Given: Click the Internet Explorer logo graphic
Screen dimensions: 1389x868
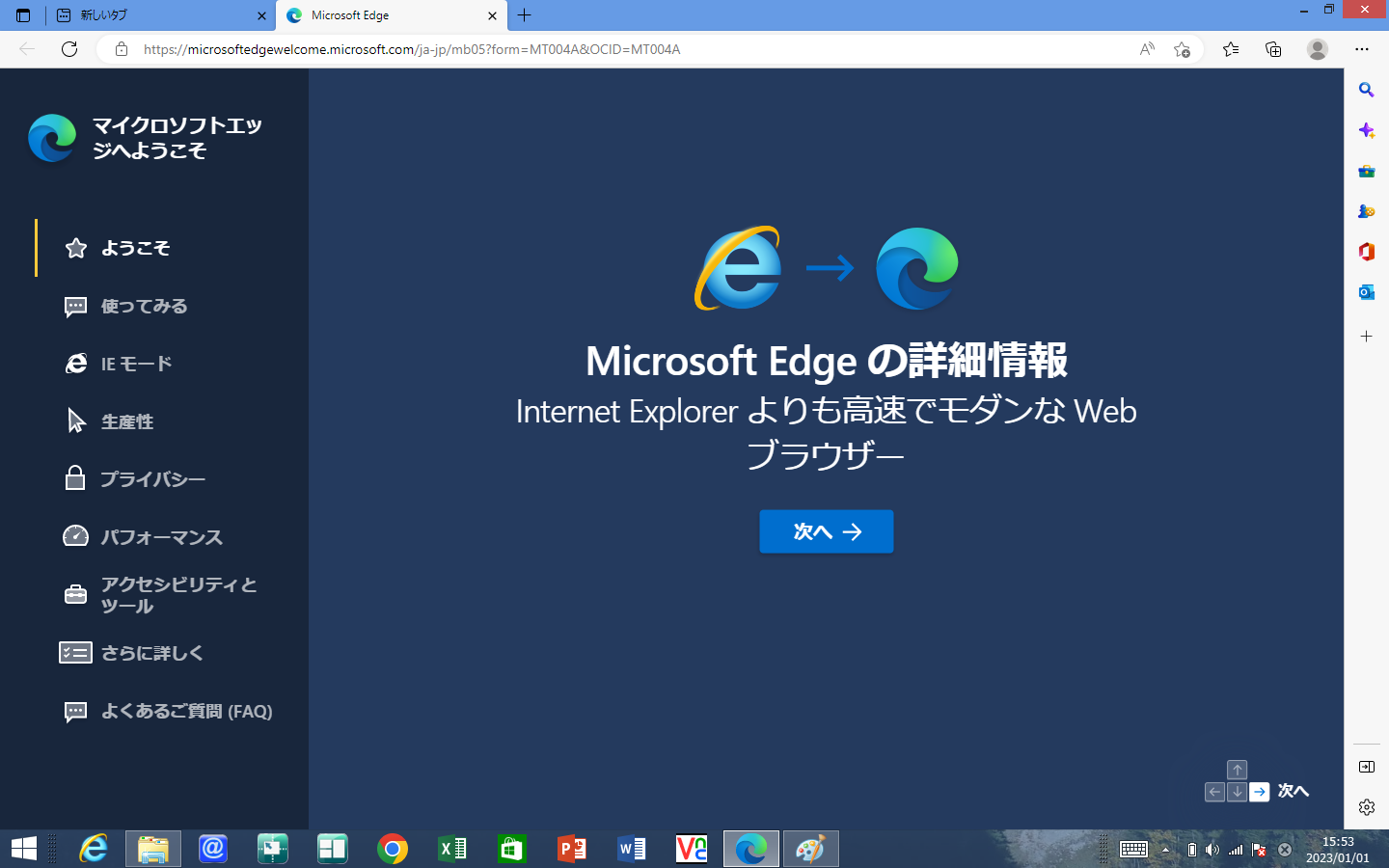Looking at the screenshot, I should tap(738, 268).
